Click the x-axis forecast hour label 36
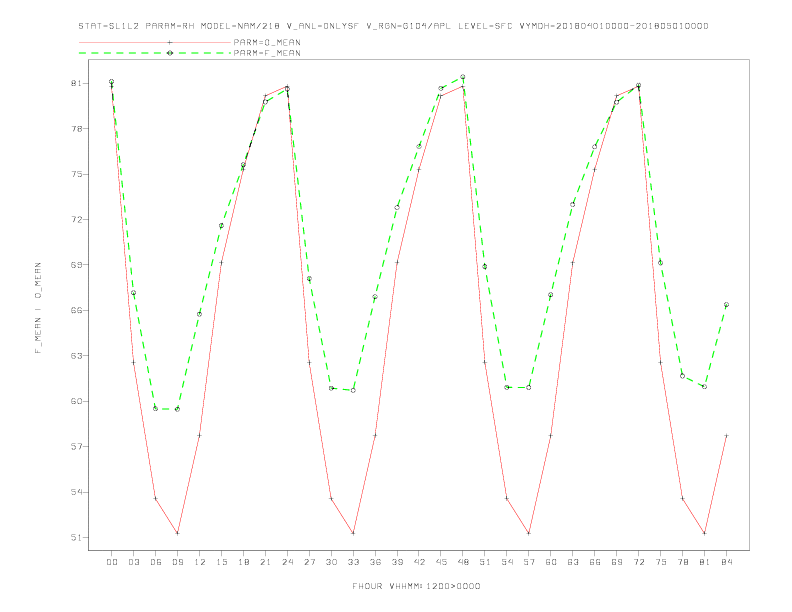Viewport: 792px width, 612px height. (x=375, y=562)
